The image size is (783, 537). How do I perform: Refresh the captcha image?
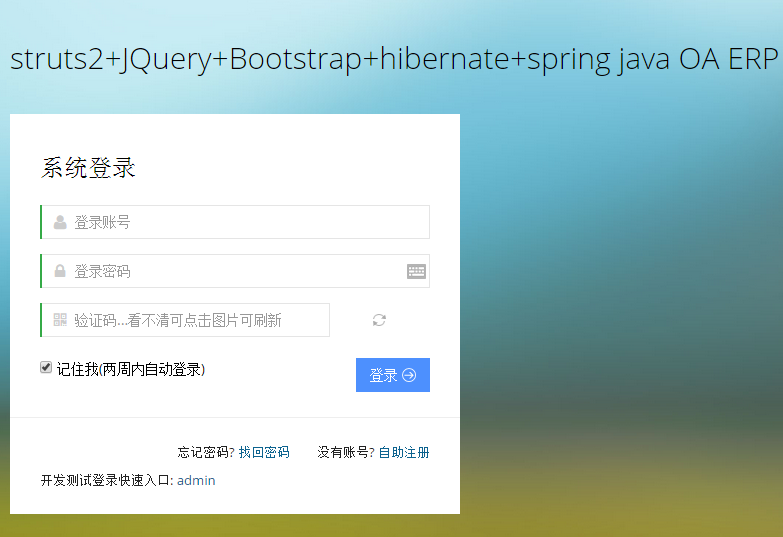click(379, 320)
